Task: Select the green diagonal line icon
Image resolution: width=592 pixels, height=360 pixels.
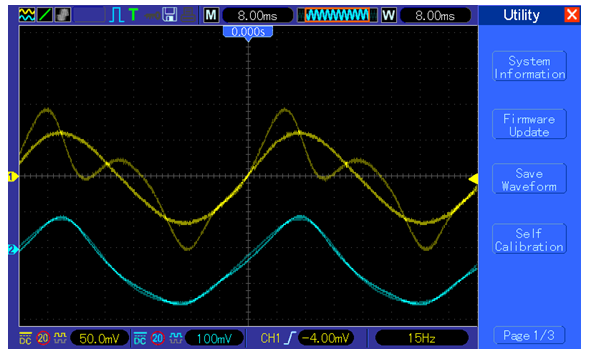Action: coord(45,15)
